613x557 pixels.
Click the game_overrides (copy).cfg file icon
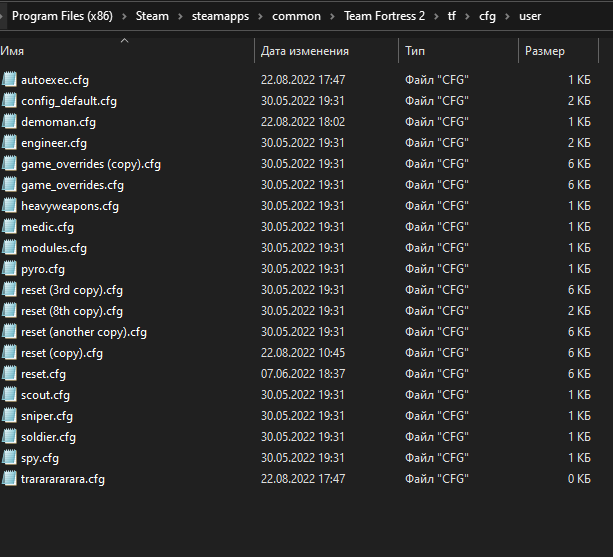pyautogui.click(x=9, y=164)
